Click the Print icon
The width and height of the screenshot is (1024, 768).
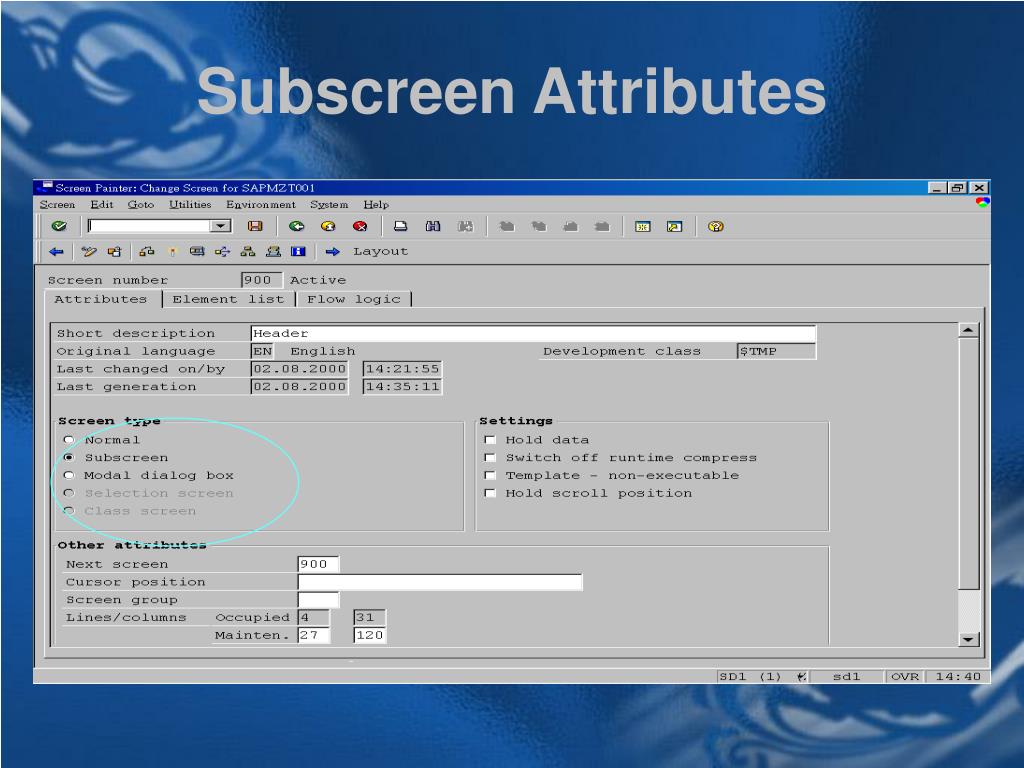tap(400, 226)
